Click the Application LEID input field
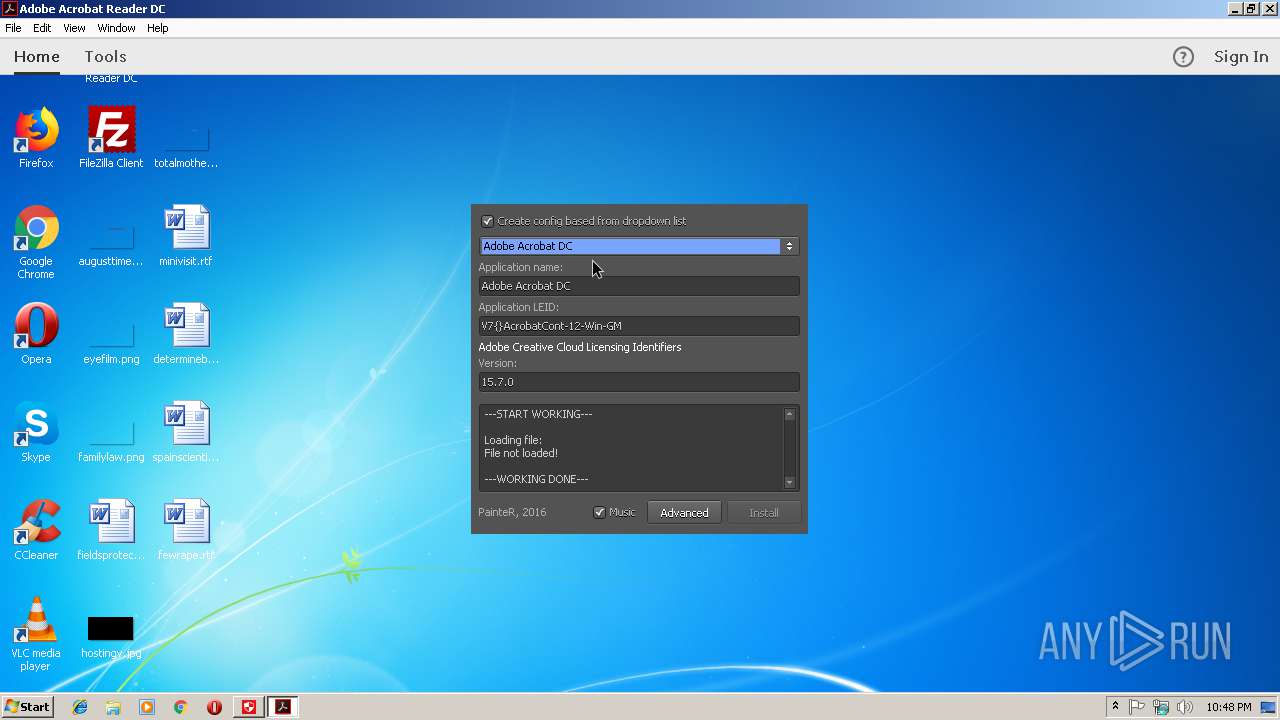Image resolution: width=1280 pixels, height=720 pixels. pyautogui.click(x=639, y=326)
